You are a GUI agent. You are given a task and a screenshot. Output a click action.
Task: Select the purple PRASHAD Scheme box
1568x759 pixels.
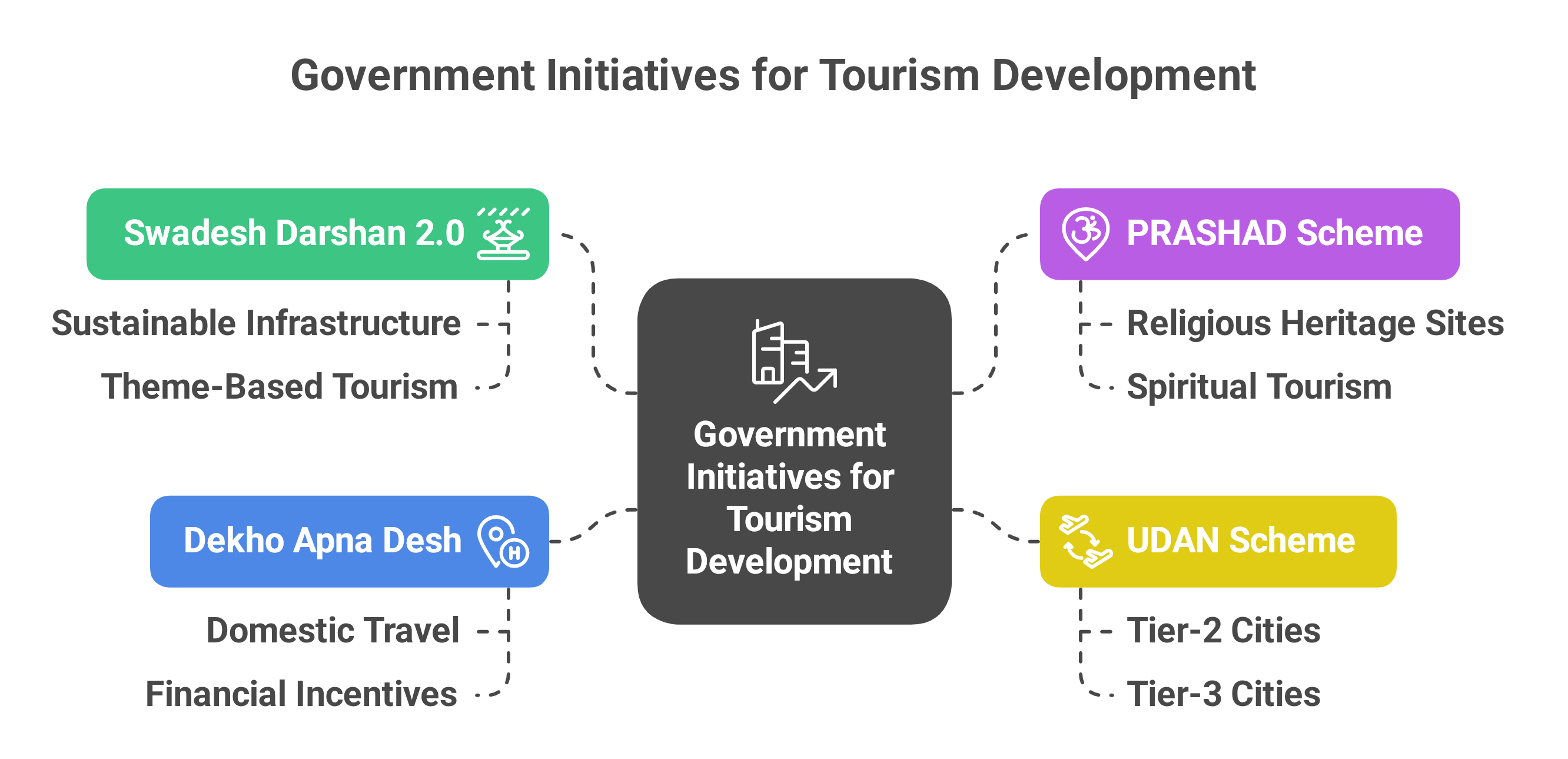coord(1250,234)
